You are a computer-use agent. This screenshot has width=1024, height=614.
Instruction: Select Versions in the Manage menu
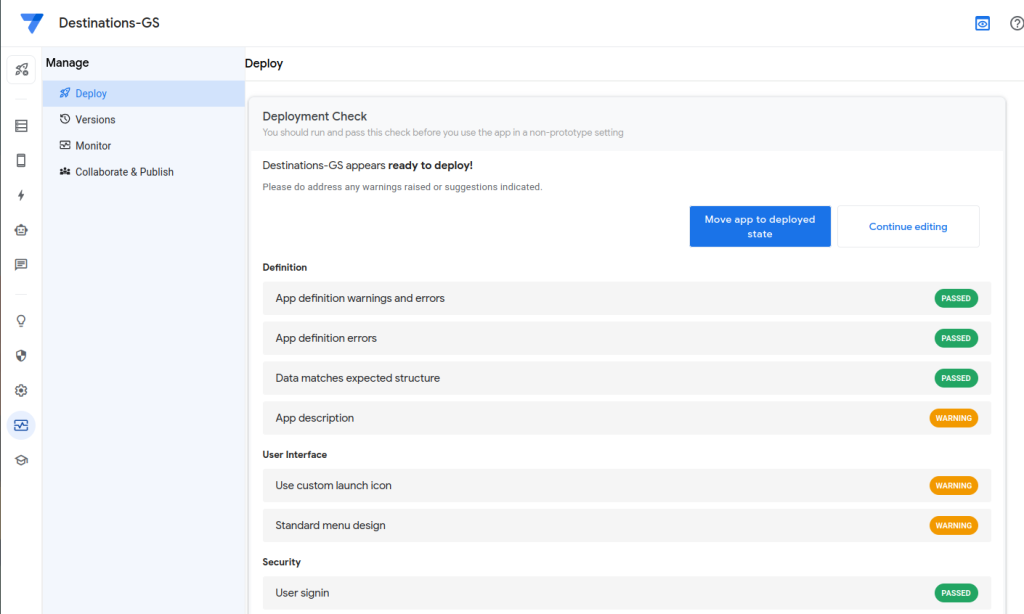pyautogui.click(x=144, y=120)
